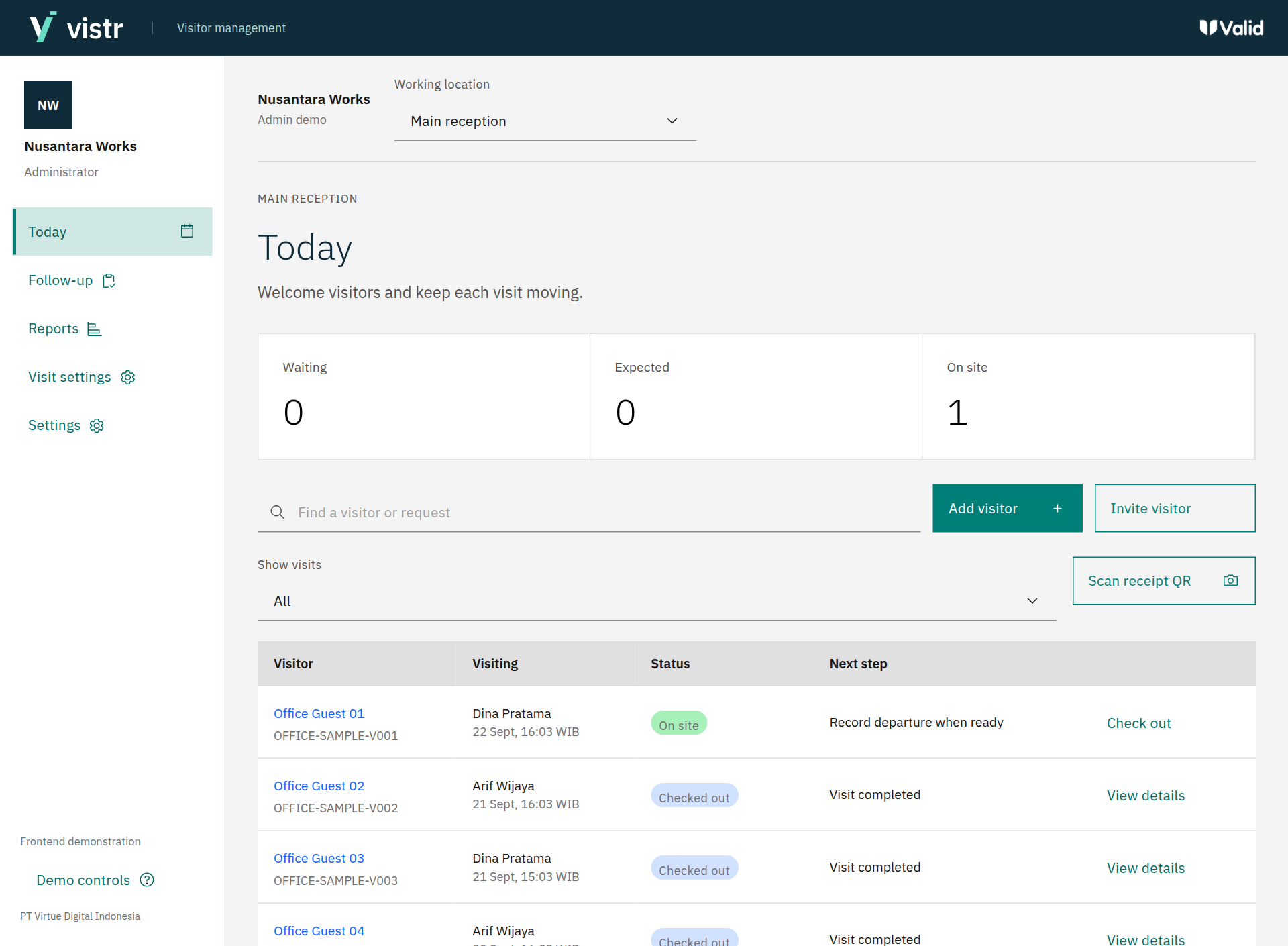Click the gear icon next to Settings
1288x946 pixels.
coord(97,425)
